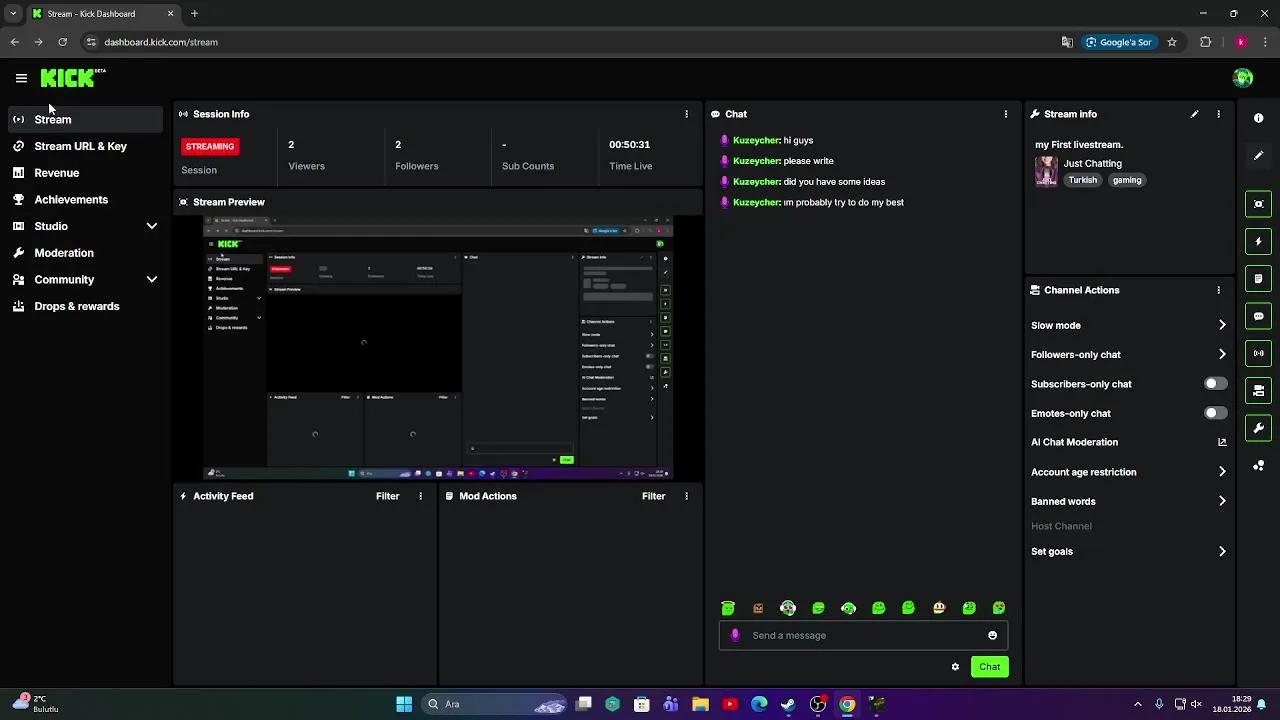Viewport: 1280px width, 720px height.
Task: Toggle document widget icon in sidebar
Action: (x=1258, y=278)
